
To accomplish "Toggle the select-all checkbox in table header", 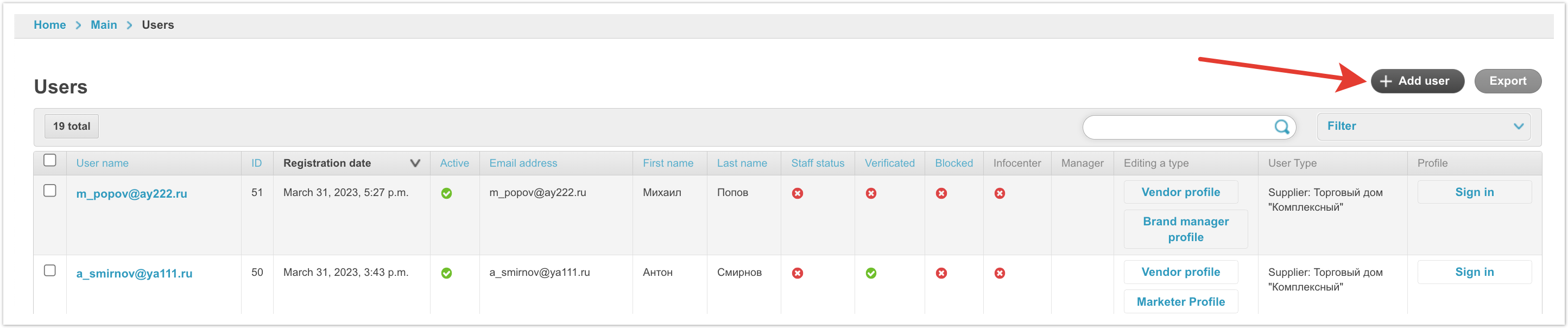I will click(x=50, y=161).
